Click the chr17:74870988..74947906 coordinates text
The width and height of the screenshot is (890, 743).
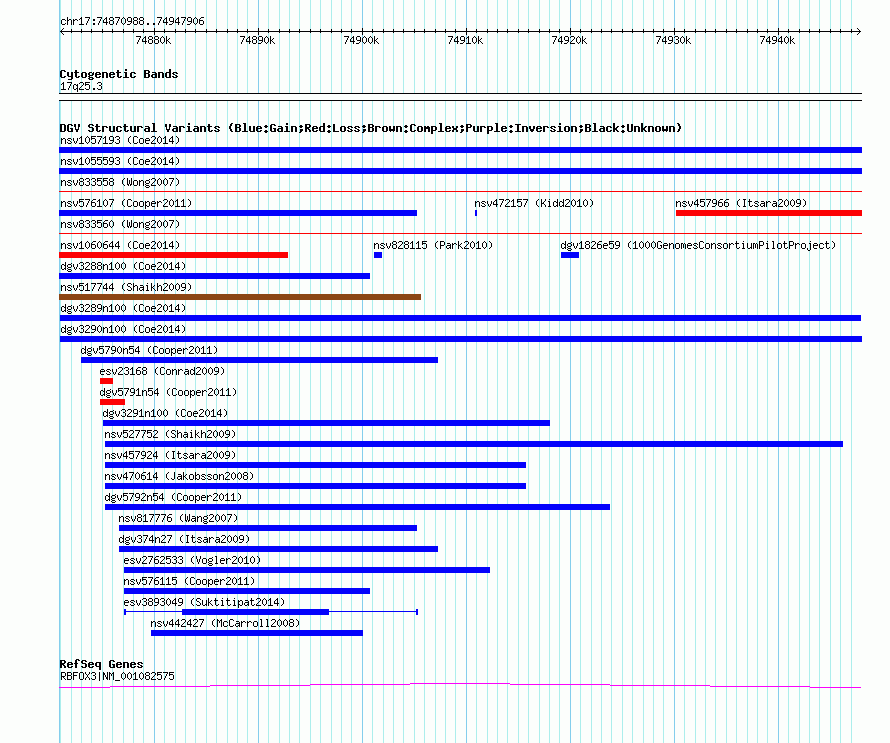pyautogui.click(x=132, y=21)
